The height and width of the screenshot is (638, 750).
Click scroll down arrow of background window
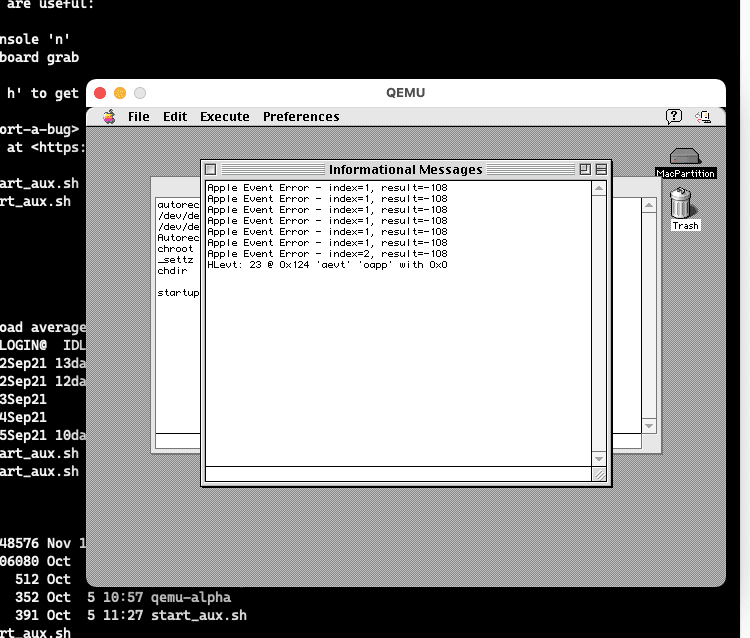(x=649, y=426)
